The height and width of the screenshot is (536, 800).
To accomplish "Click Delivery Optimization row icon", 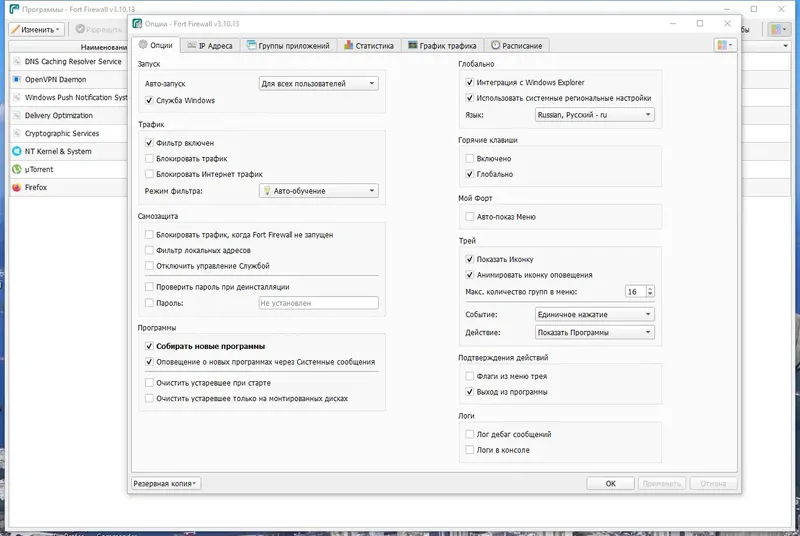I will click(17, 115).
